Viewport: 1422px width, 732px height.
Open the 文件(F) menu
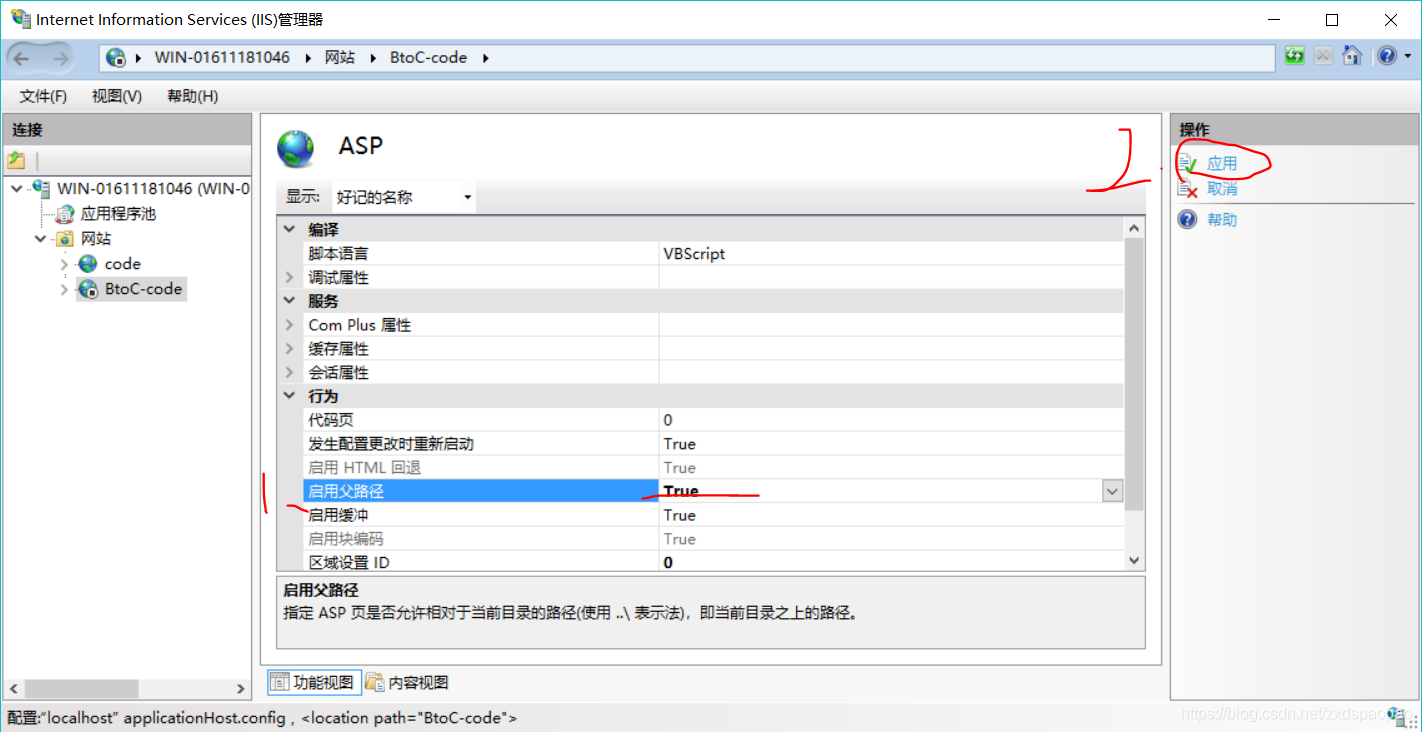(43, 96)
